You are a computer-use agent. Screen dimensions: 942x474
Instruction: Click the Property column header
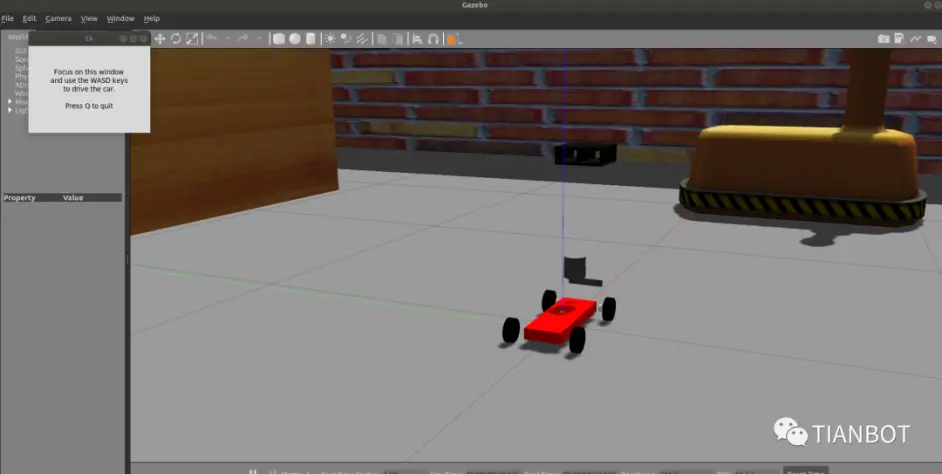pyautogui.click(x=19, y=198)
